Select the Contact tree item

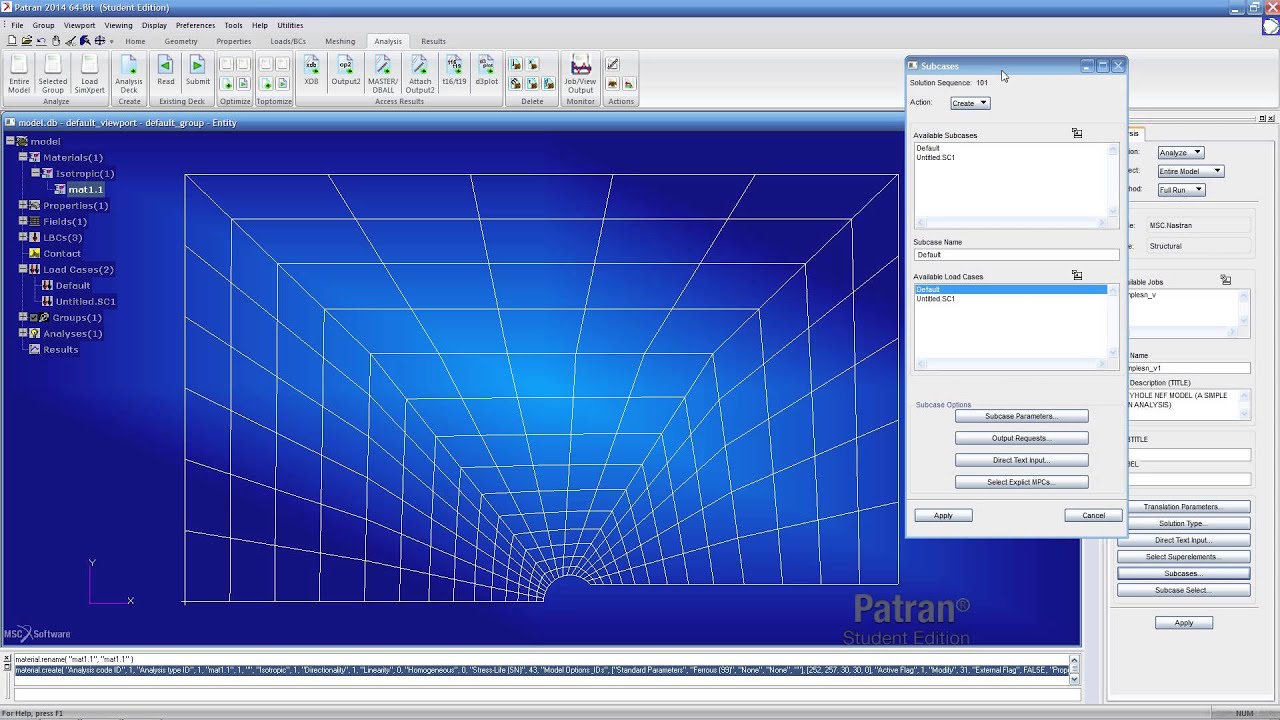point(62,253)
